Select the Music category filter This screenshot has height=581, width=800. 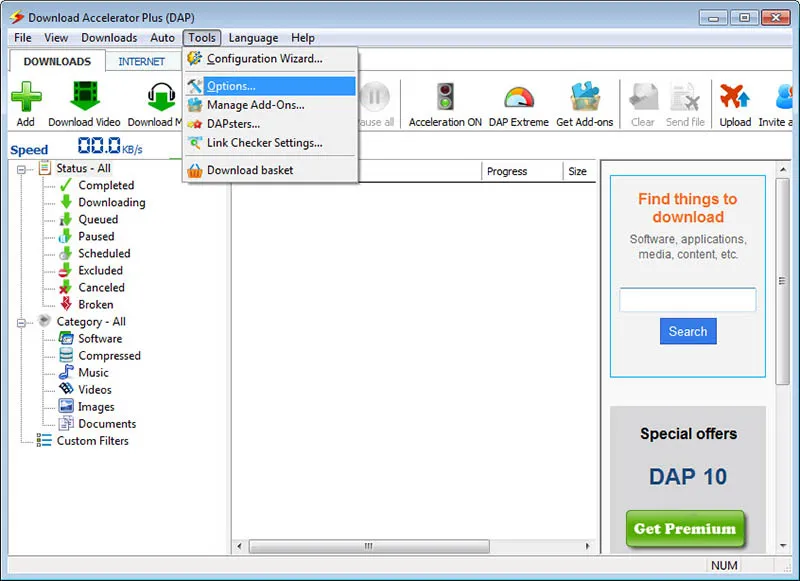pyautogui.click(x=94, y=372)
